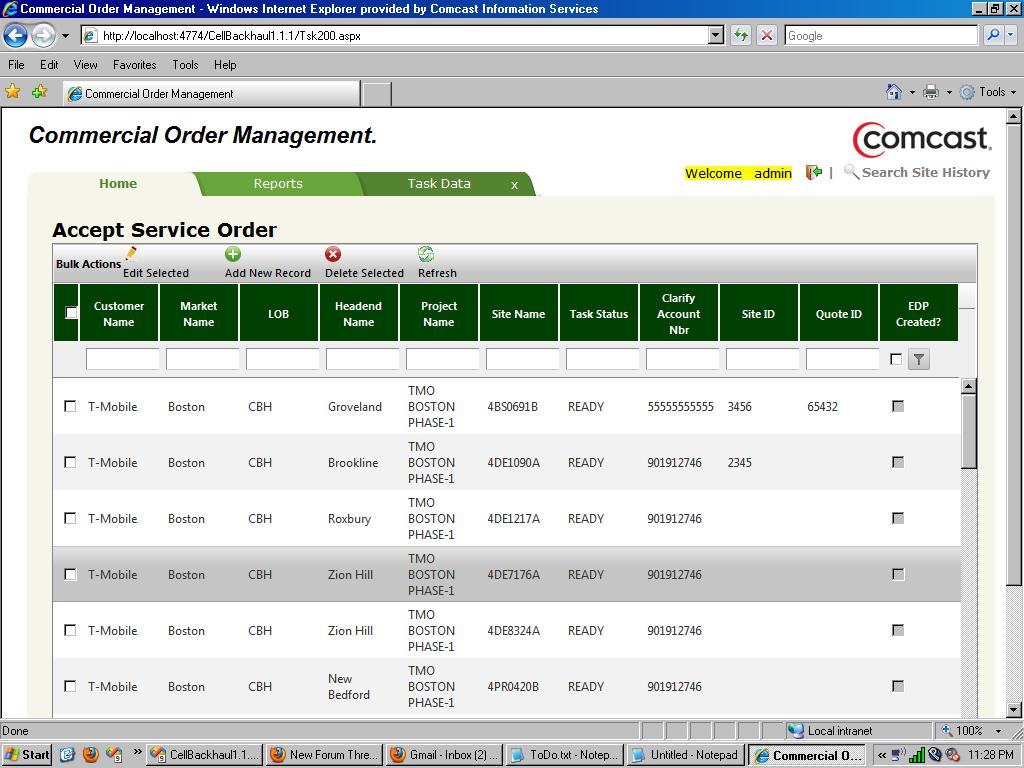Image resolution: width=1024 pixels, height=768 pixels.
Task: Click Firefox icon in quick launch
Action: 91,754
